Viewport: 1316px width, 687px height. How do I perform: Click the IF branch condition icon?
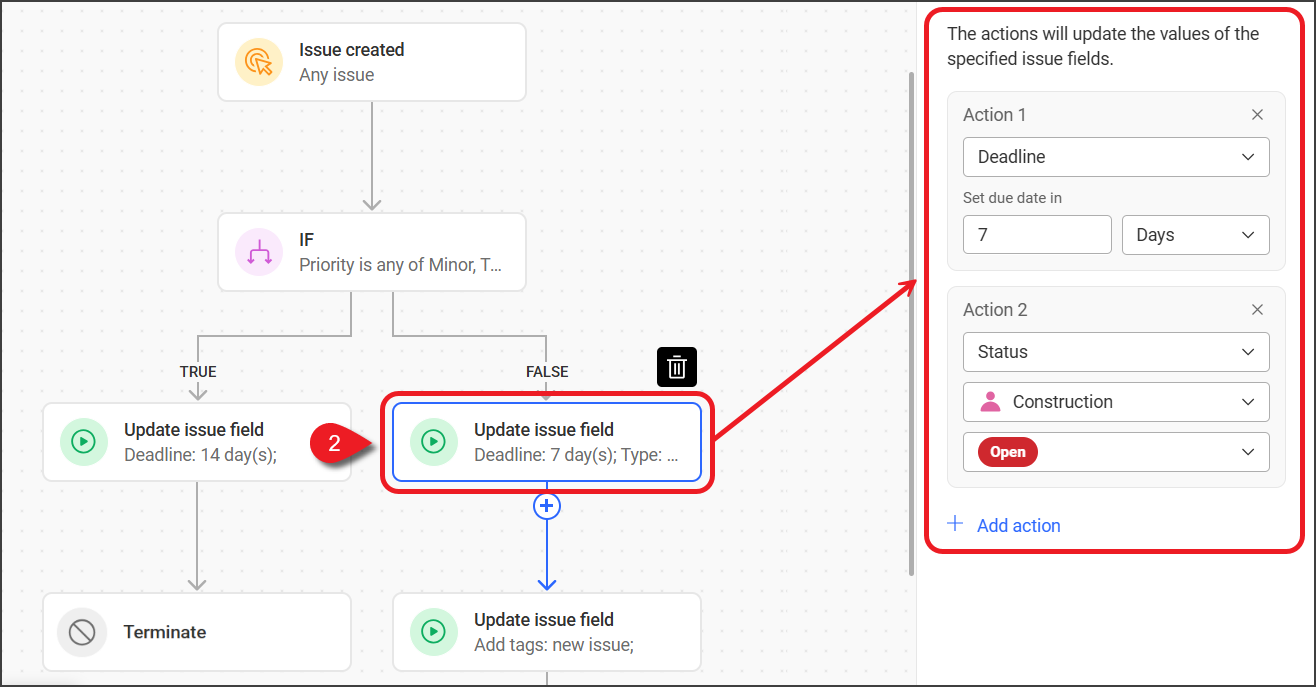pyautogui.click(x=259, y=252)
